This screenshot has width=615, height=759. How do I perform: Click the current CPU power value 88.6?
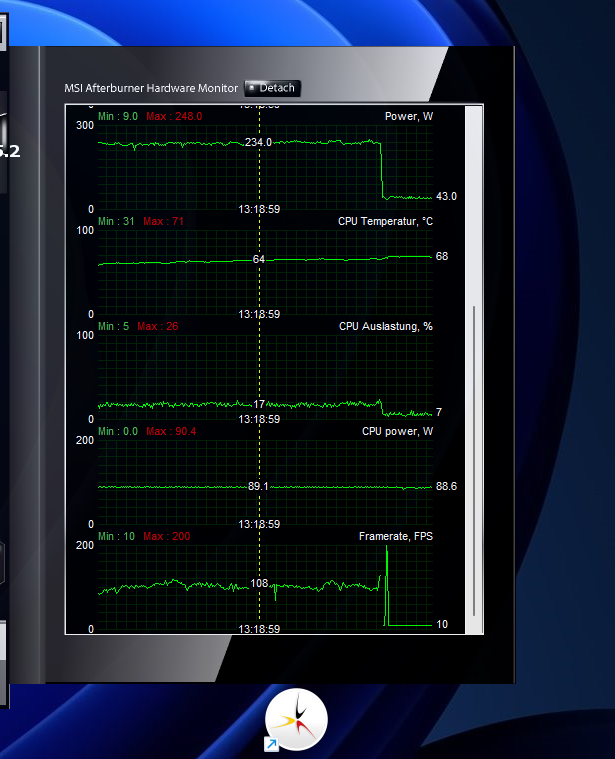point(446,486)
